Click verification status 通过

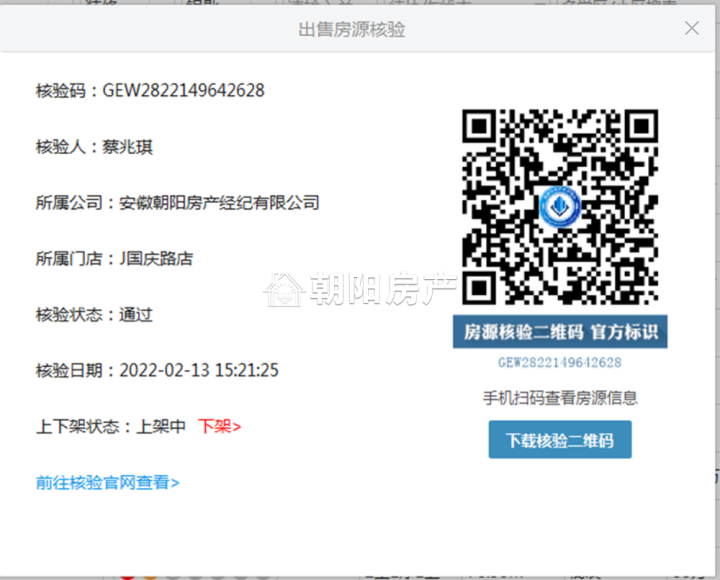point(135,315)
